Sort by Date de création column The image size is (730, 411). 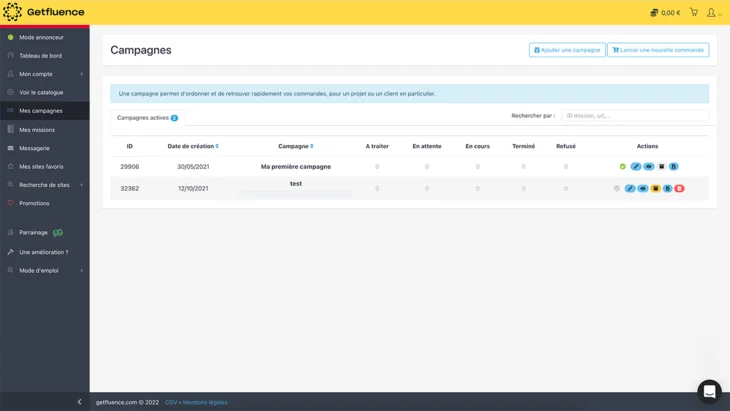(193, 146)
